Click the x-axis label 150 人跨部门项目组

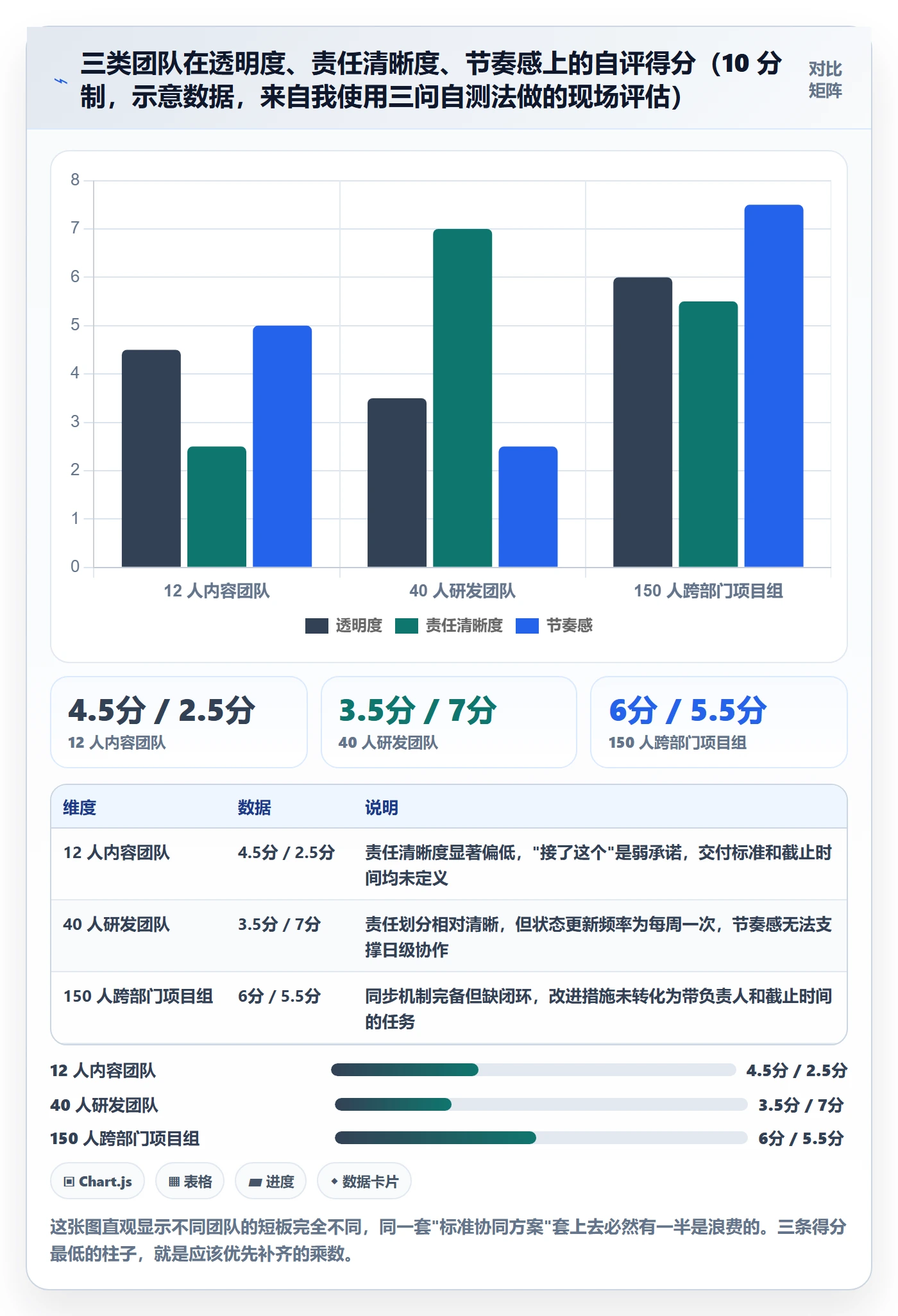708,591
